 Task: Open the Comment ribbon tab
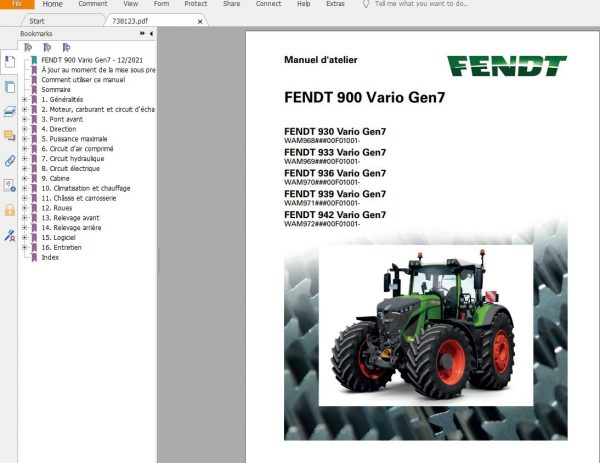click(93, 4)
